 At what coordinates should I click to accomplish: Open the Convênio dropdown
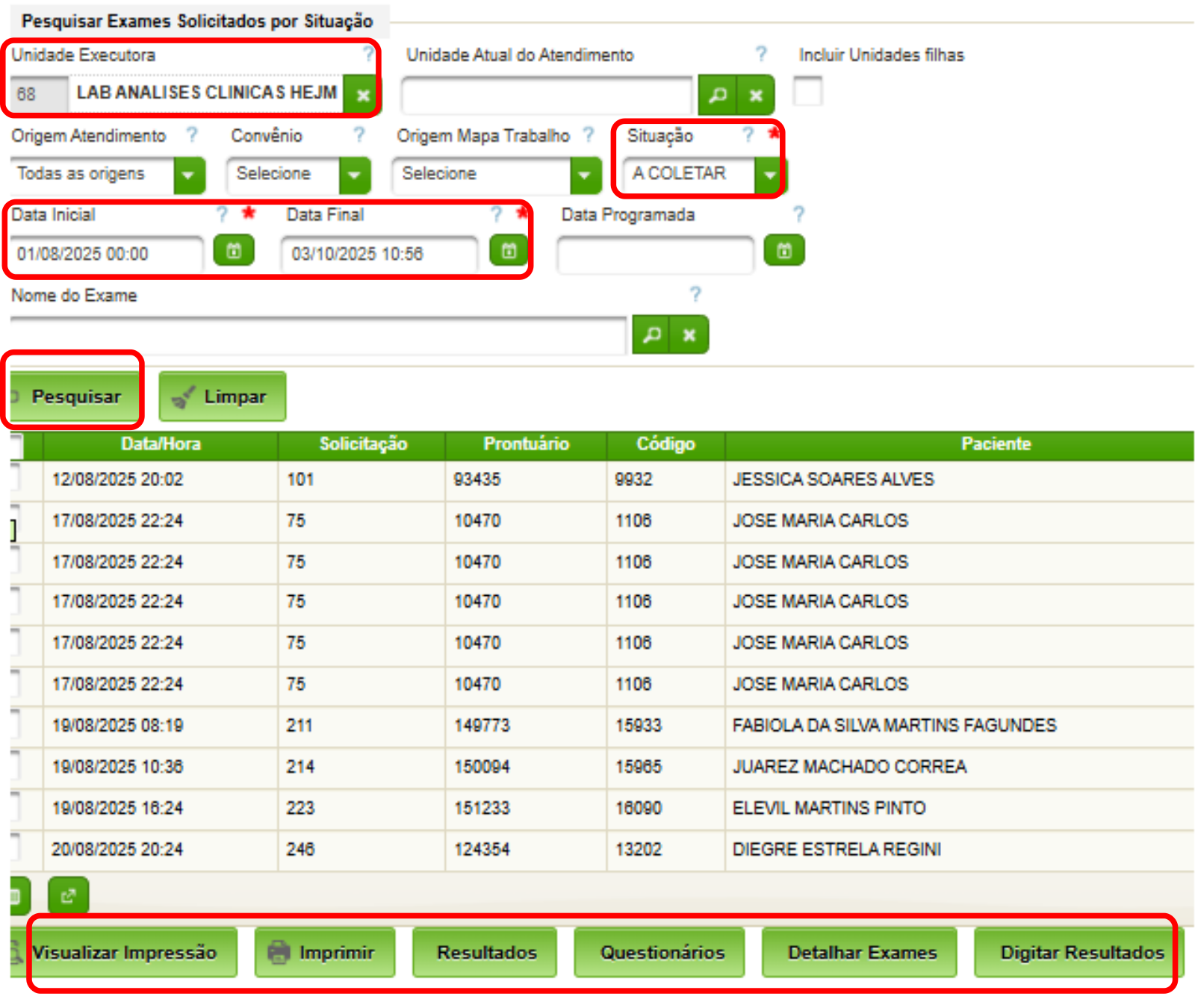click(355, 175)
